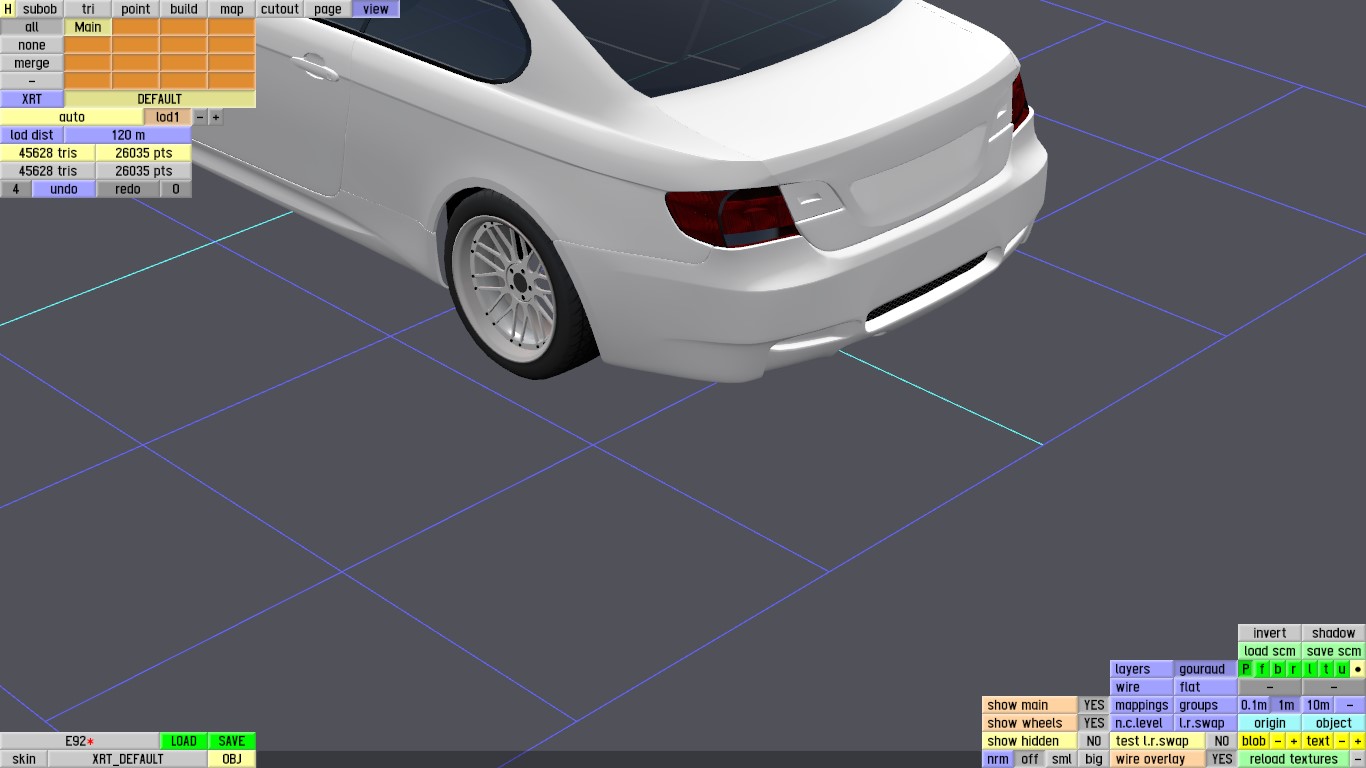
Task: Click the object button
Action: 1334,723
